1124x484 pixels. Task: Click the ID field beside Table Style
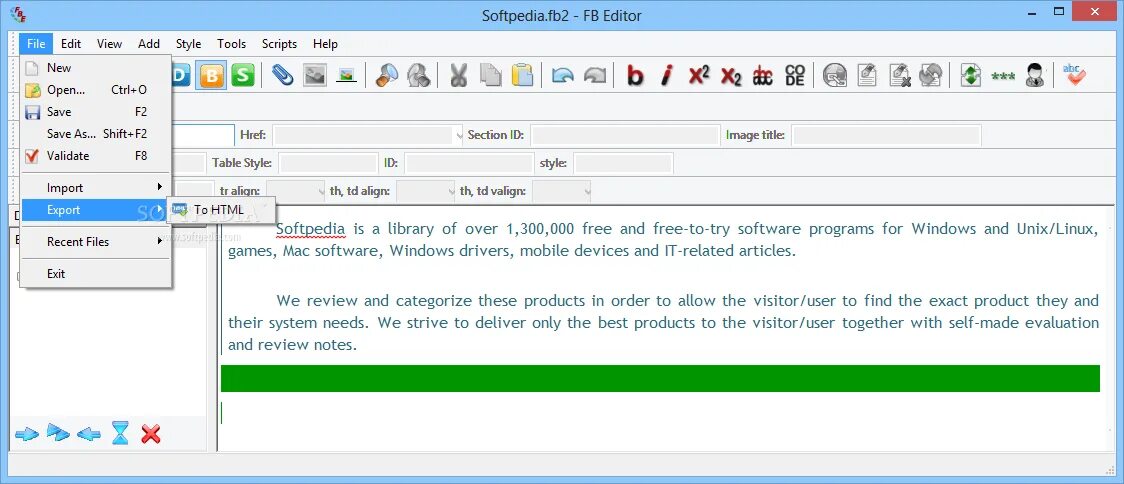click(470, 163)
